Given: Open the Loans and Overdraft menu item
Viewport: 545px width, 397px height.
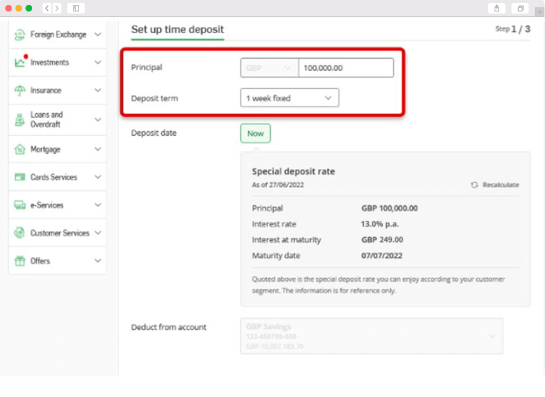Looking at the screenshot, I should pos(58,120).
